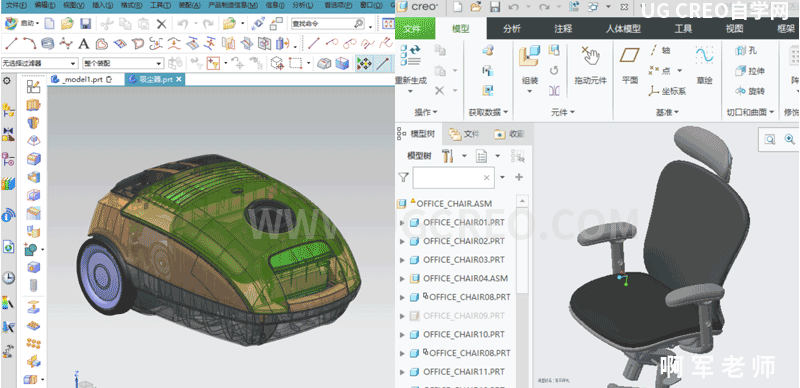Select the helix spring tool icon

coord(47,44)
